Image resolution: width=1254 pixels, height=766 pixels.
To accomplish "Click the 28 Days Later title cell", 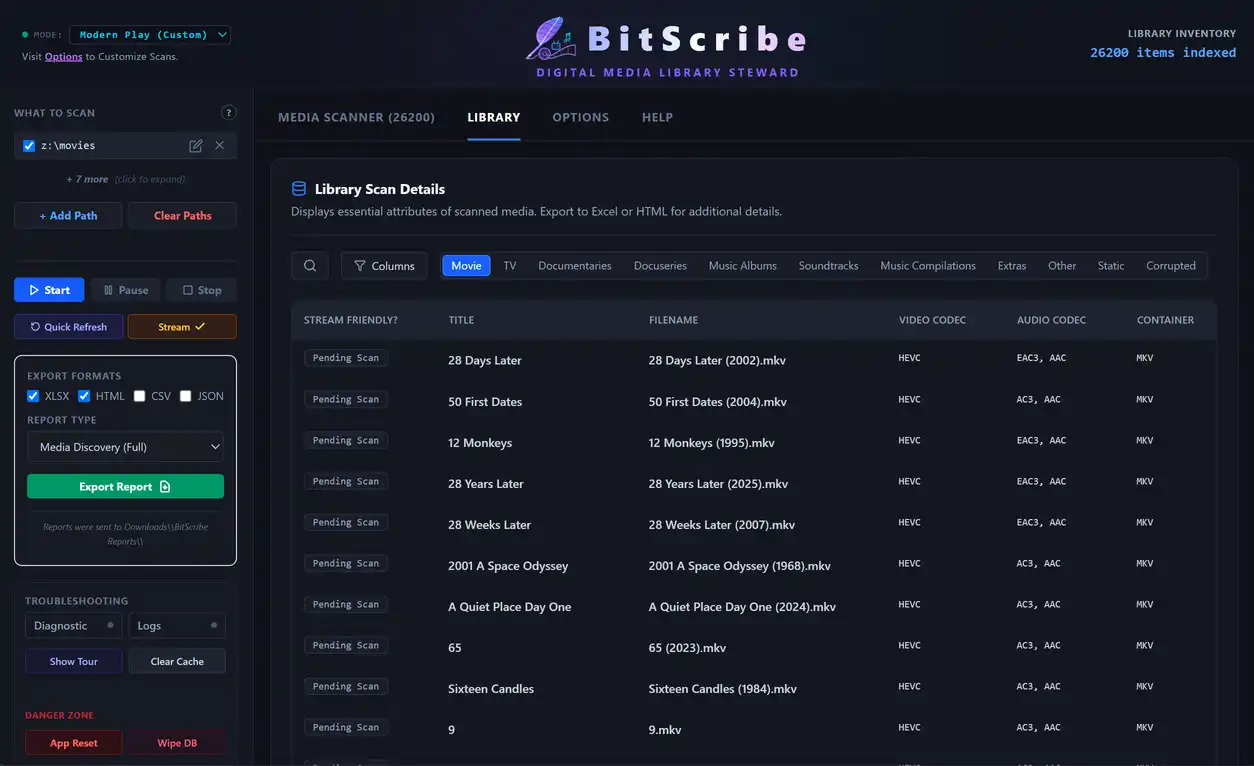I will tap(485, 361).
